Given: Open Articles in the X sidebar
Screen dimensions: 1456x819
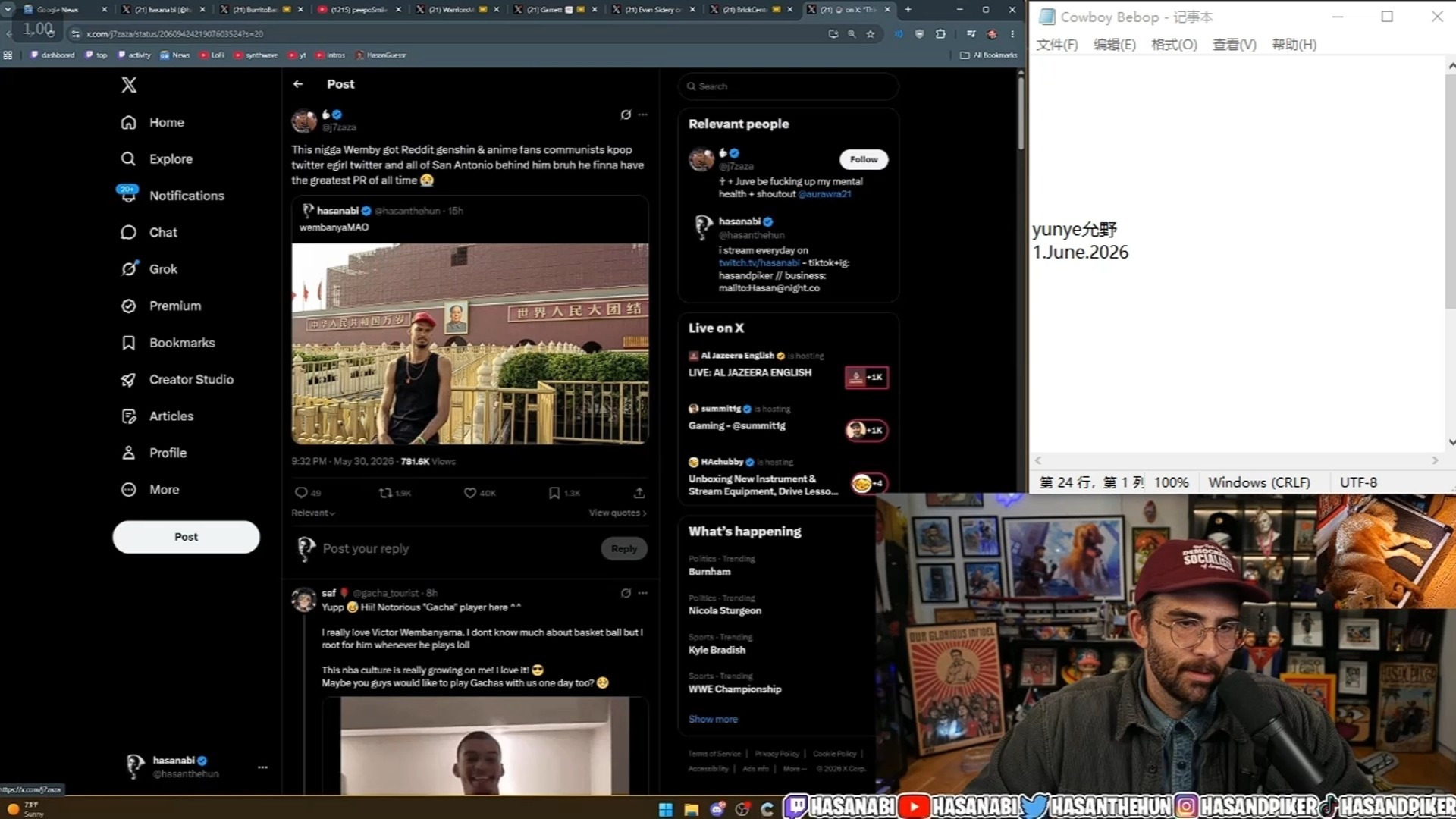Looking at the screenshot, I should pos(157,416).
